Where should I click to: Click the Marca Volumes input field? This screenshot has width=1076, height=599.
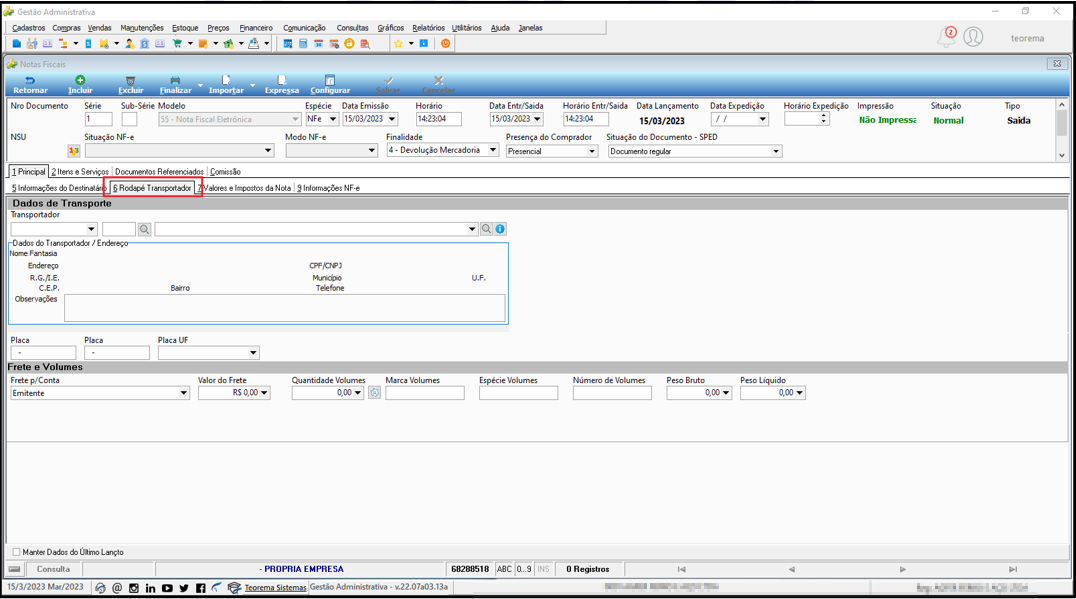(425, 393)
